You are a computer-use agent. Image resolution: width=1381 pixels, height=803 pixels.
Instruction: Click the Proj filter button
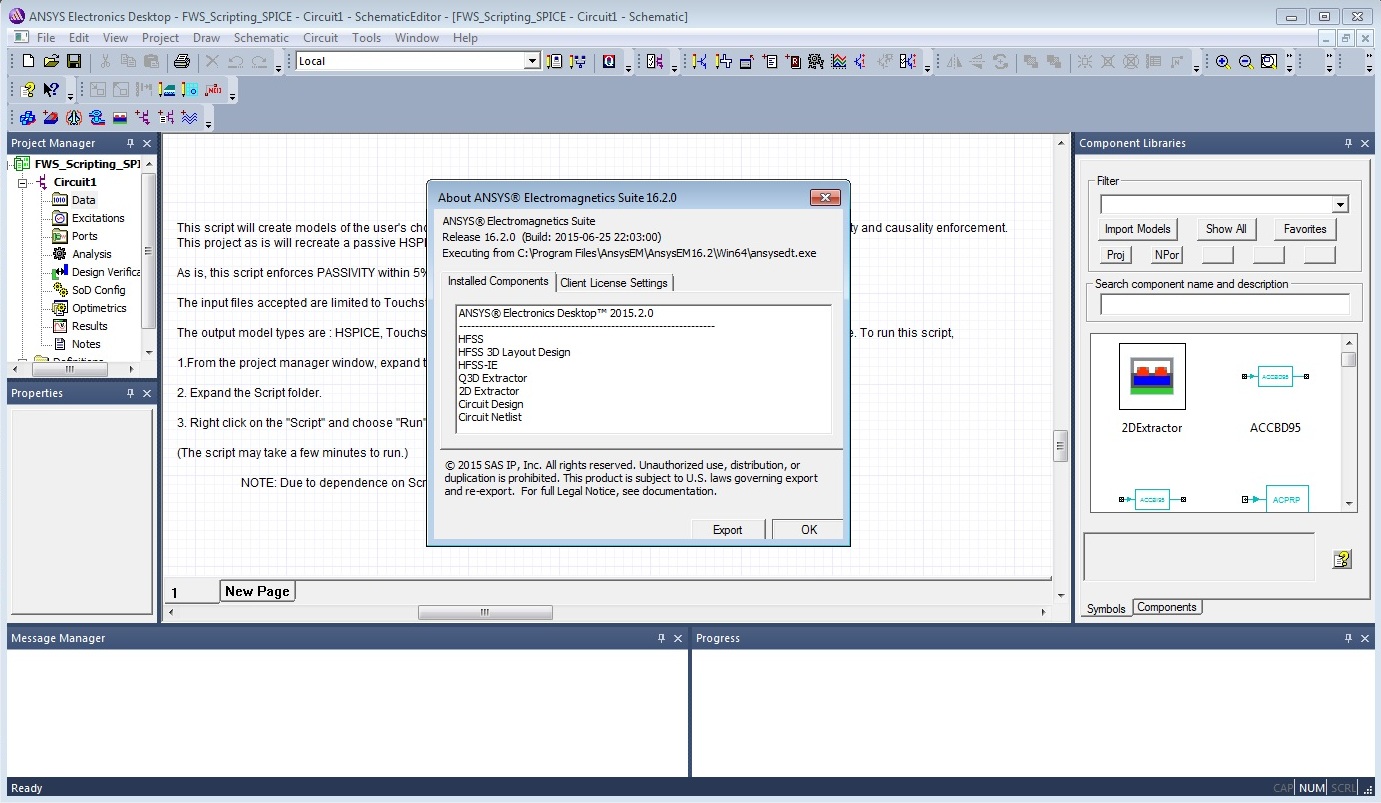click(x=1115, y=255)
